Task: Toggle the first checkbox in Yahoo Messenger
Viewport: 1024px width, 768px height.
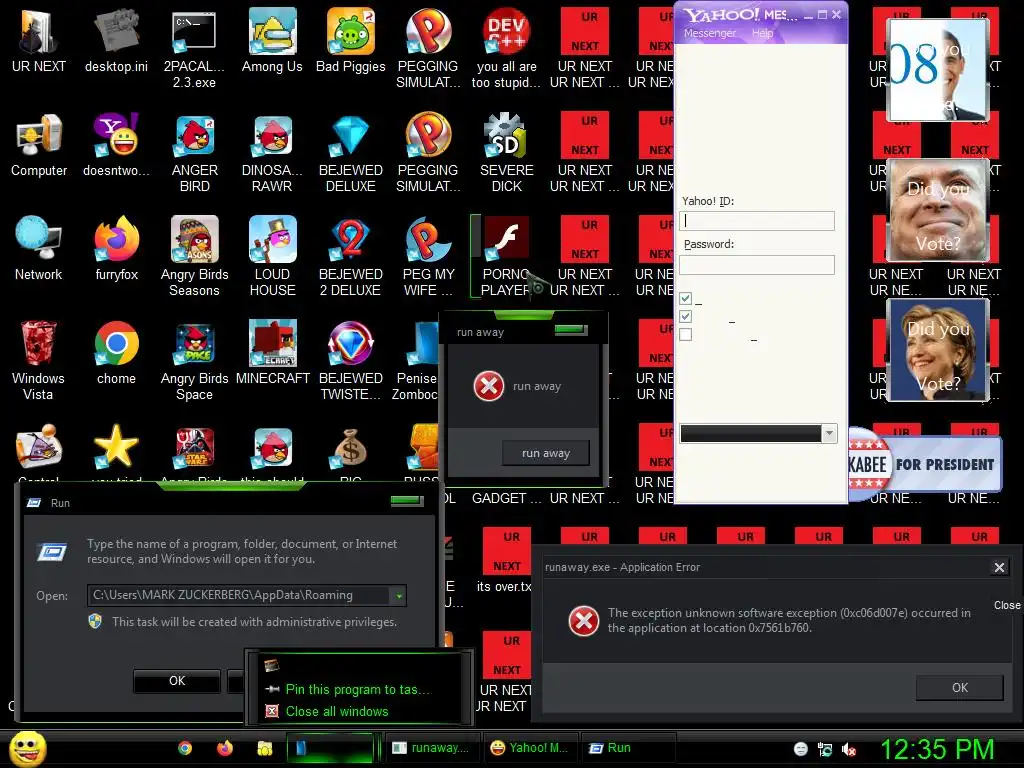Action: 685,298
